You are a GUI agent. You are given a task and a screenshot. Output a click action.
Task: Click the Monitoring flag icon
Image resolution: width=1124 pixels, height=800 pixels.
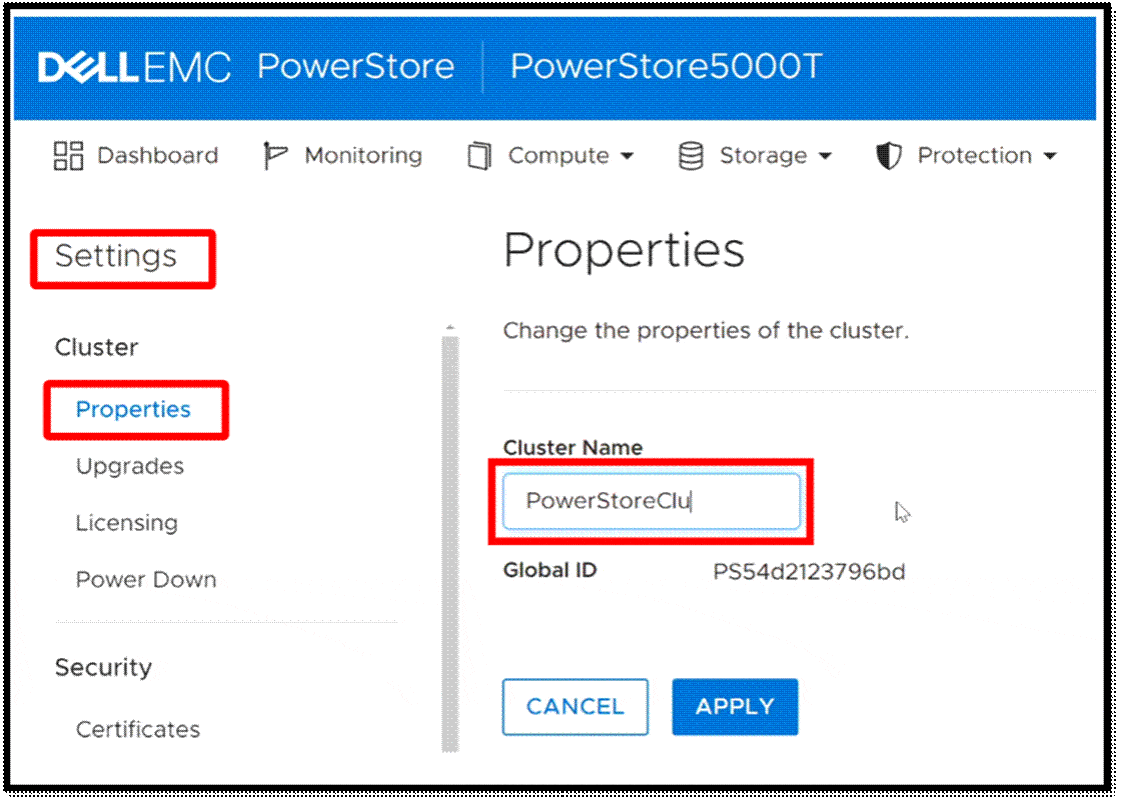[x=275, y=156]
